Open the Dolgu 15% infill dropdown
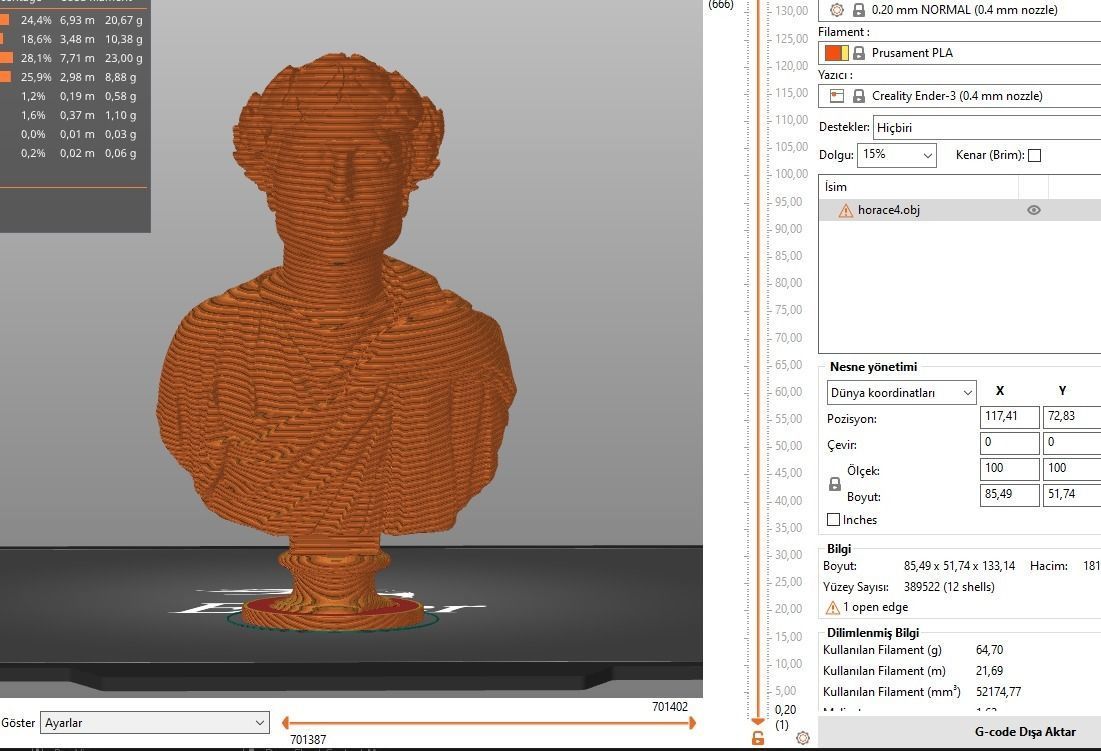Screen dimensions: 1101x751 tap(897, 155)
